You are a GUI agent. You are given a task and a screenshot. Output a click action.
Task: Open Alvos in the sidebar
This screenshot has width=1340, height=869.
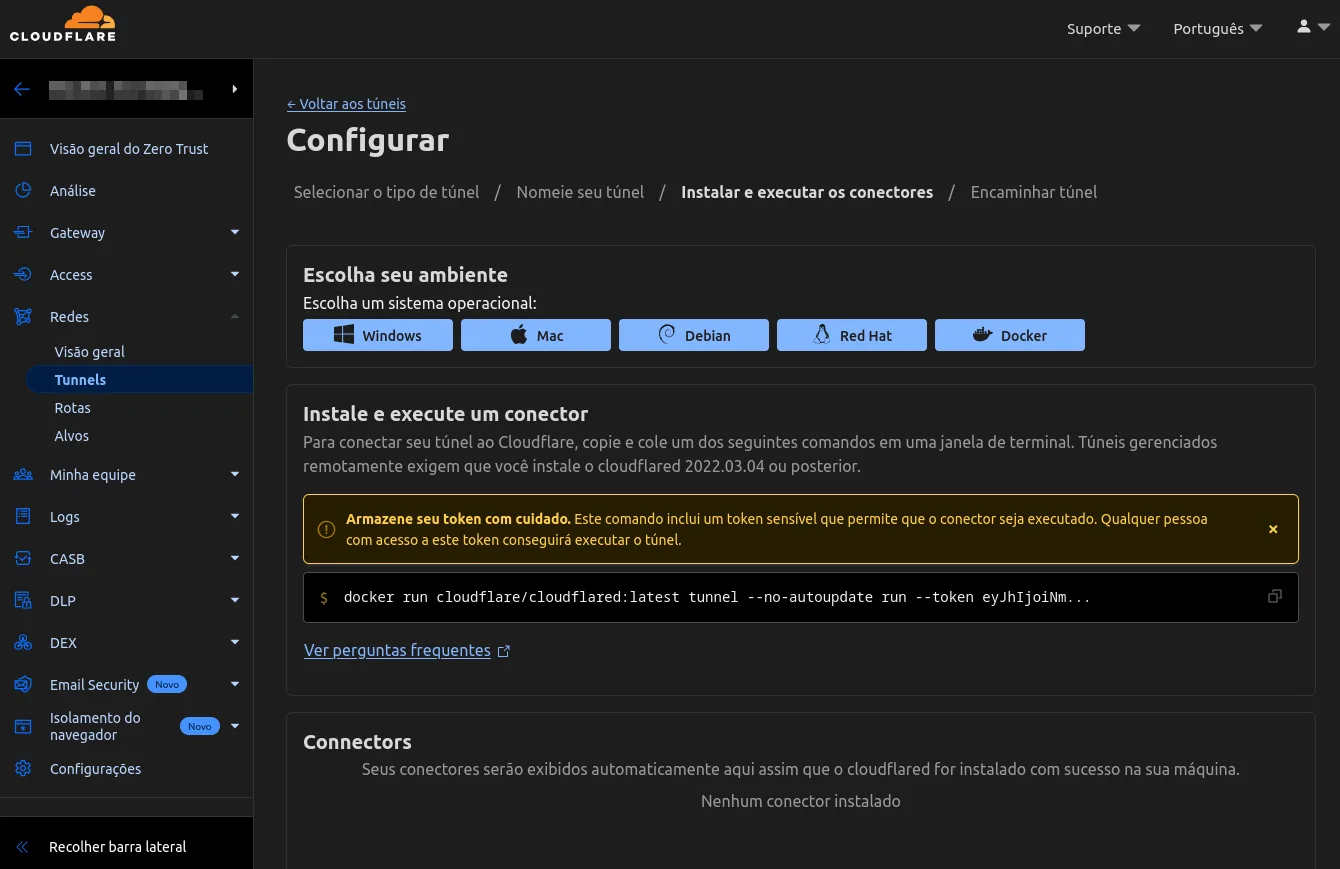pyautogui.click(x=71, y=436)
